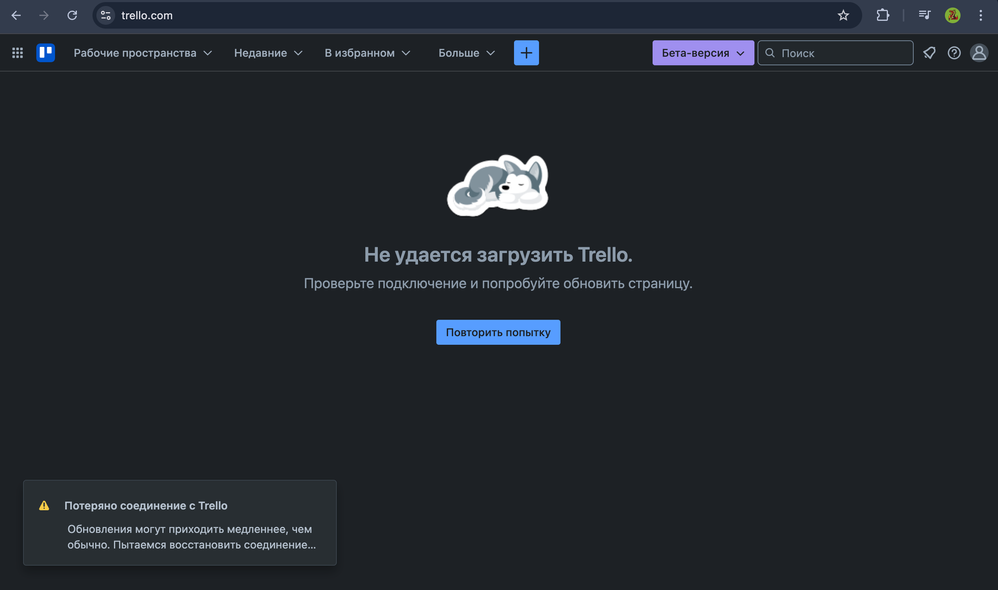998x590 pixels.
Task: Click the Потеряно соединение с Trello title
Action: click(x=146, y=505)
